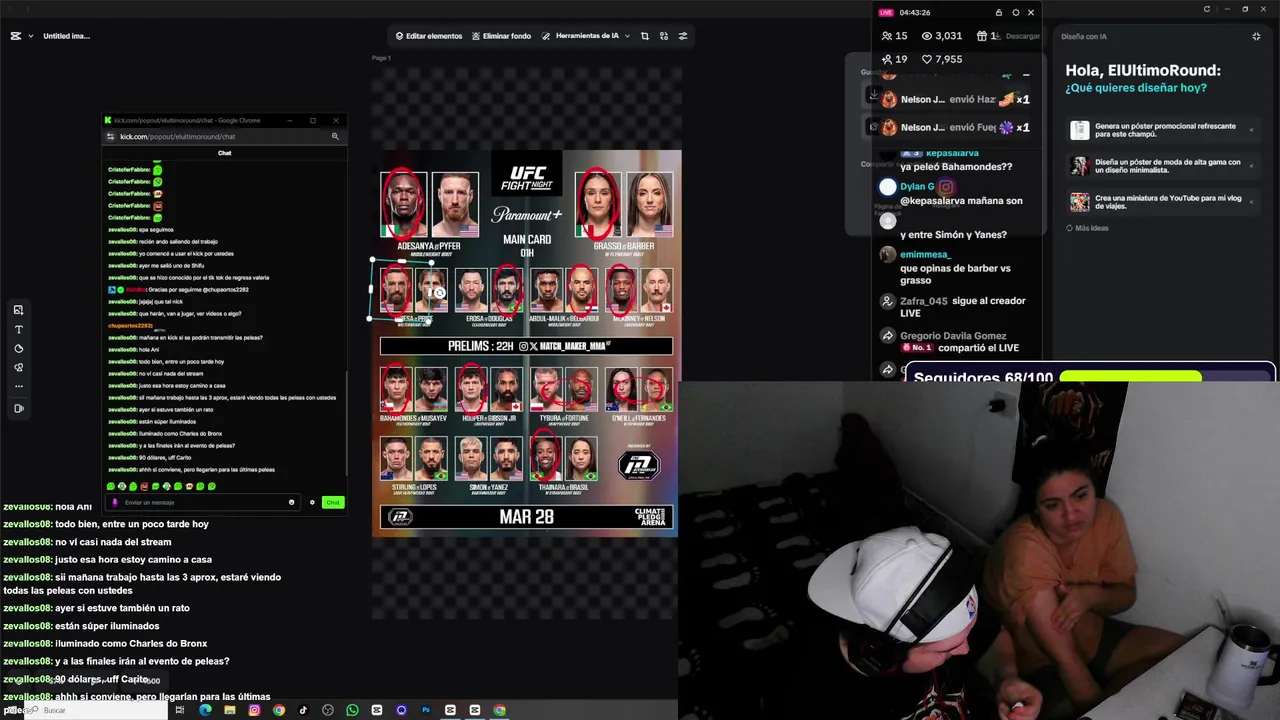This screenshot has width=1280, height=720.
Task: Open the chat settings gear beside the Chat button
Action: coord(312,502)
